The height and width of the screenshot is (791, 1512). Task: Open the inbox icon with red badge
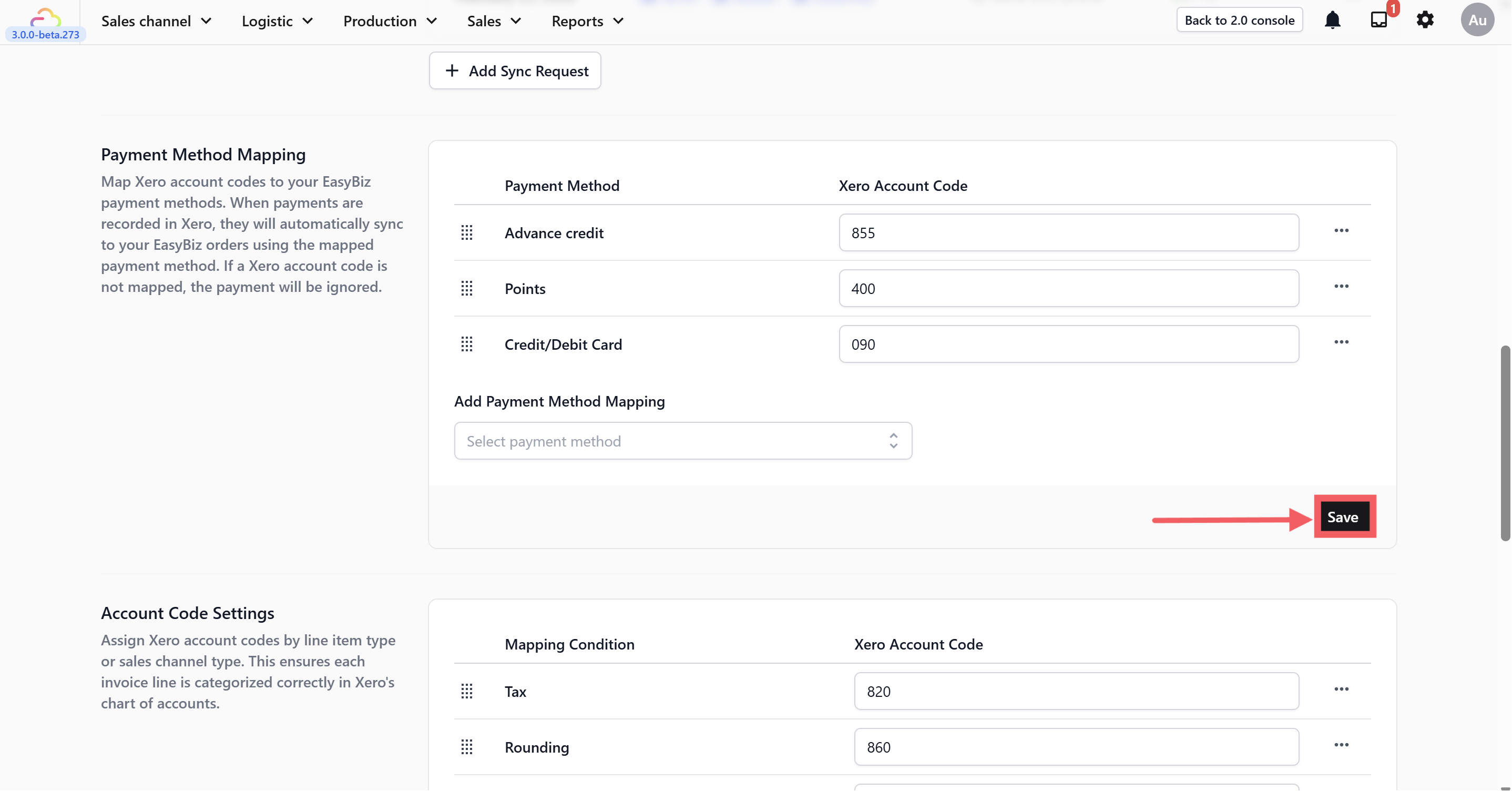[x=1379, y=21]
